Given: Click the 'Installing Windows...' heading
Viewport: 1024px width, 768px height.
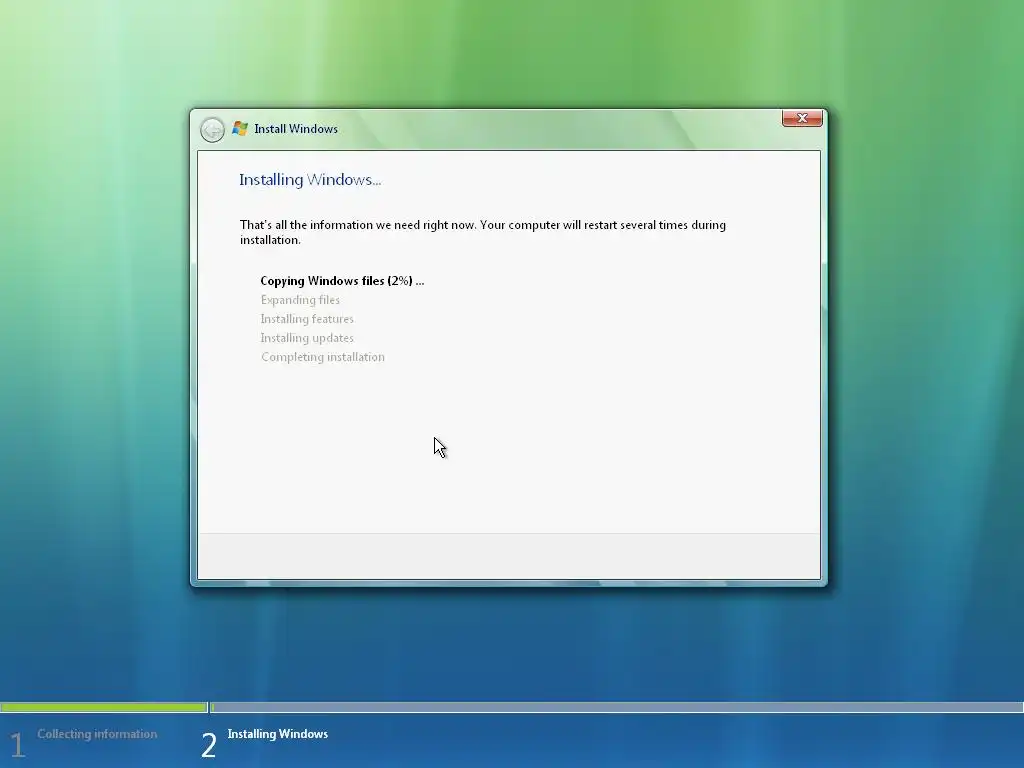Looking at the screenshot, I should click(310, 180).
